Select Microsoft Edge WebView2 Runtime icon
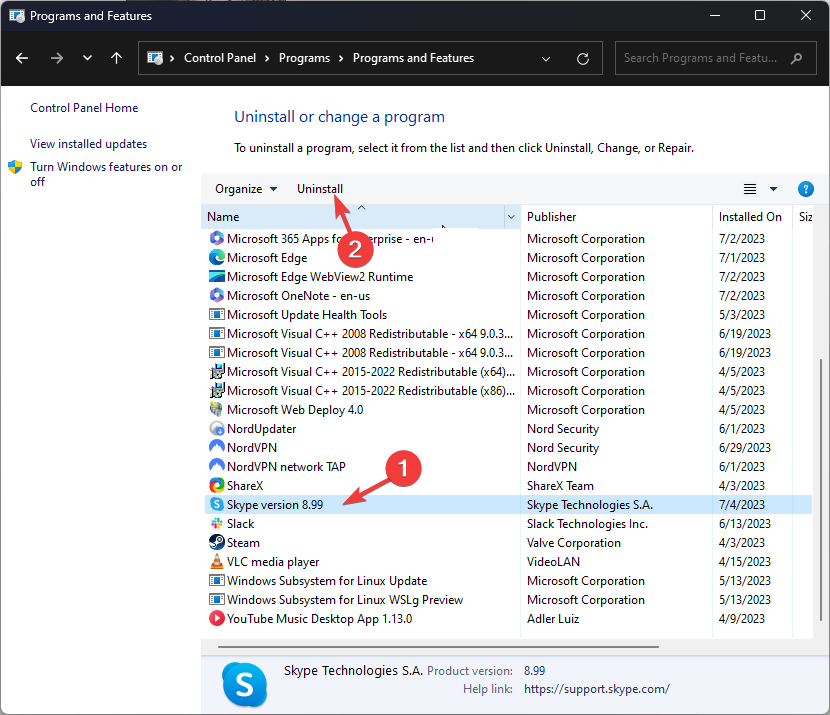The height and width of the screenshot is (715, 830). (x=216, y=276)
